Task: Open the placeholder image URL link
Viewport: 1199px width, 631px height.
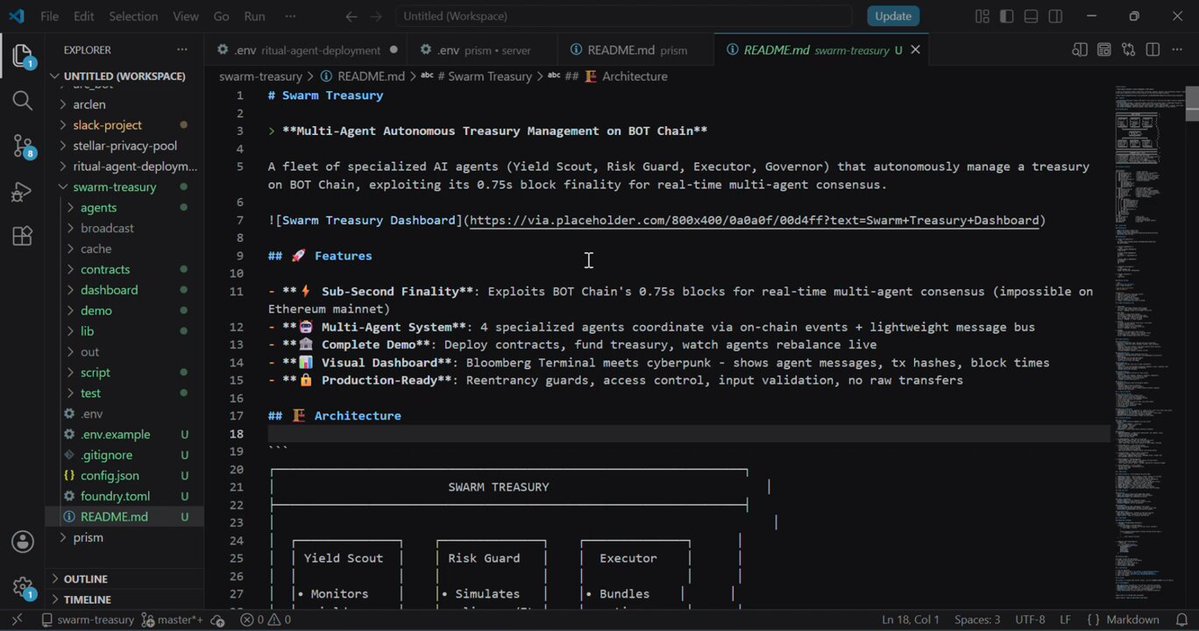Action: [x=754, y=220]
